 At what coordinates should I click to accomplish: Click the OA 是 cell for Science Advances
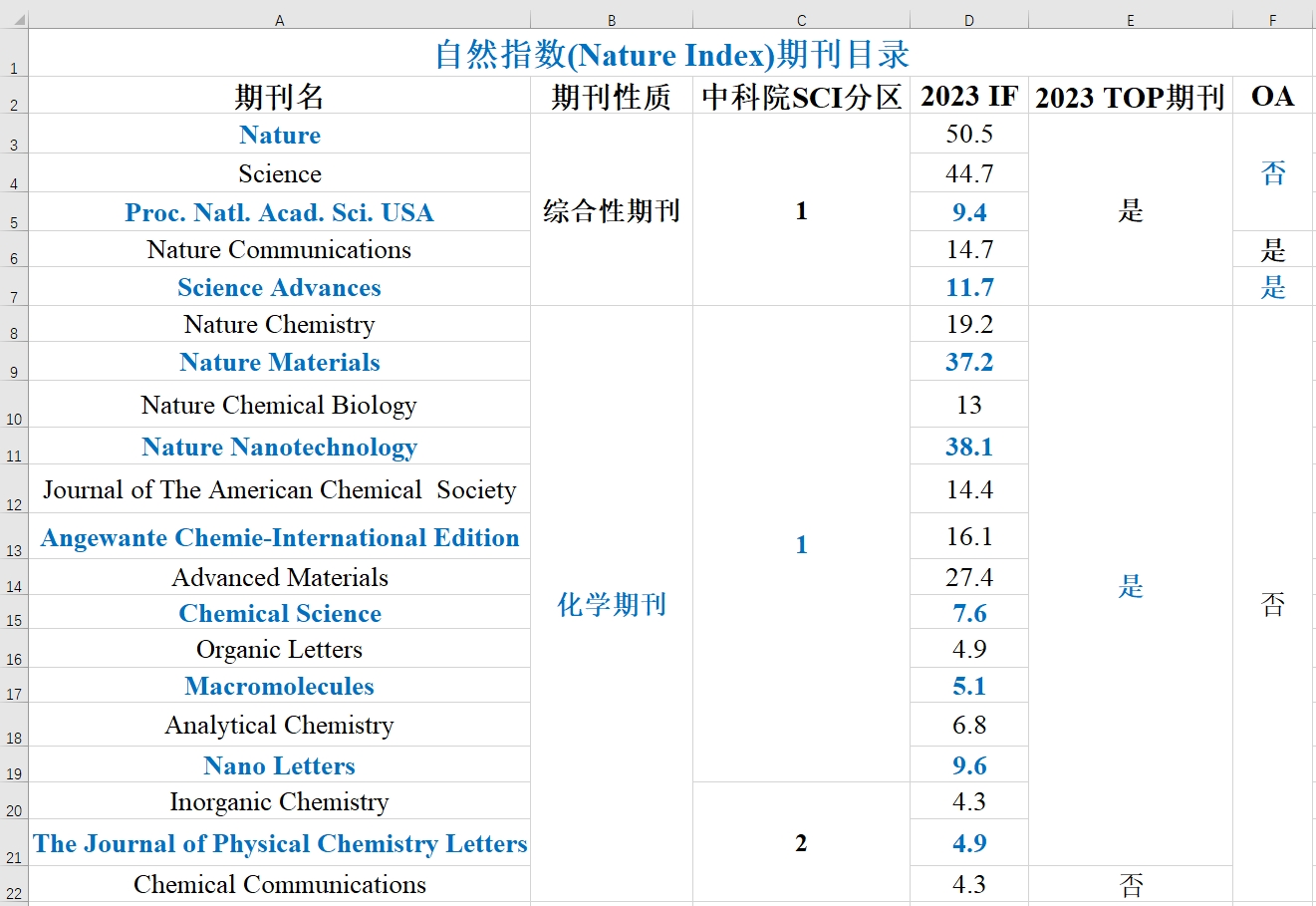pyautogui.click(x=1273, y=287)
